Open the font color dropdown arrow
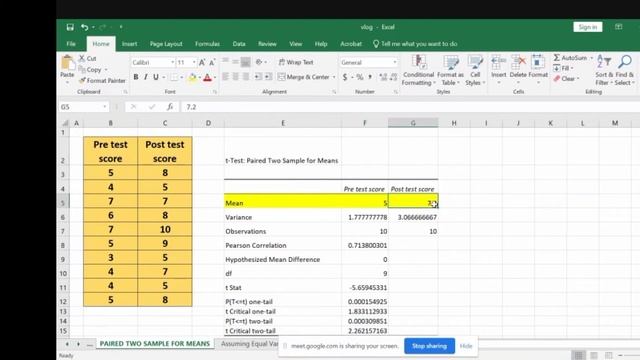 pos(215,77)
